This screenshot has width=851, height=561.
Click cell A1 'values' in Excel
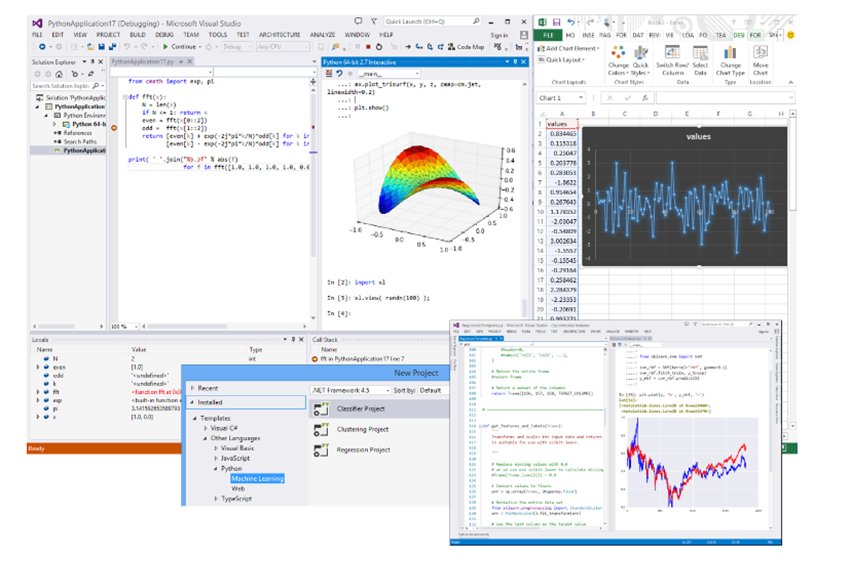562,124
